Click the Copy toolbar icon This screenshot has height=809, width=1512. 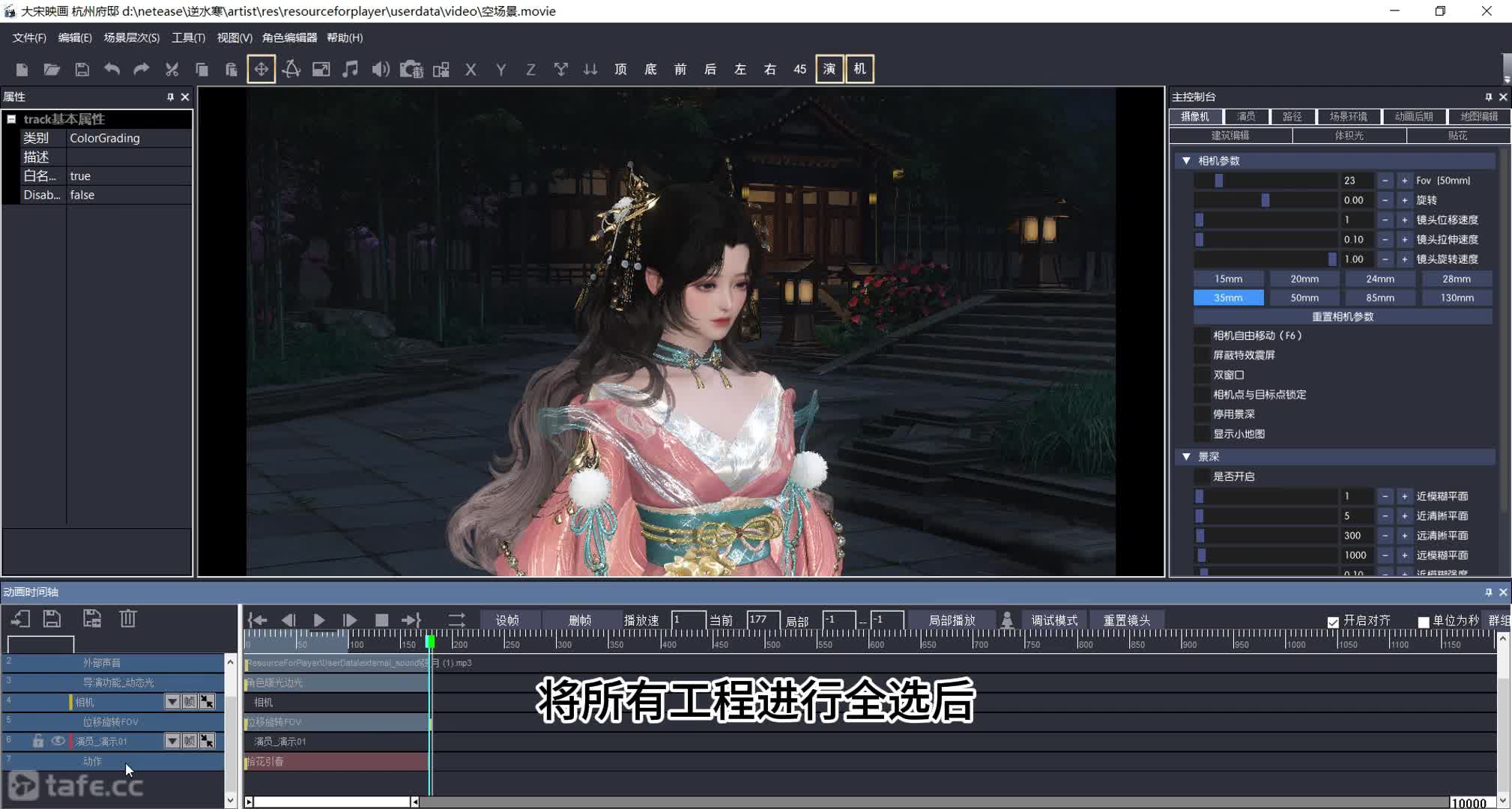202,70
